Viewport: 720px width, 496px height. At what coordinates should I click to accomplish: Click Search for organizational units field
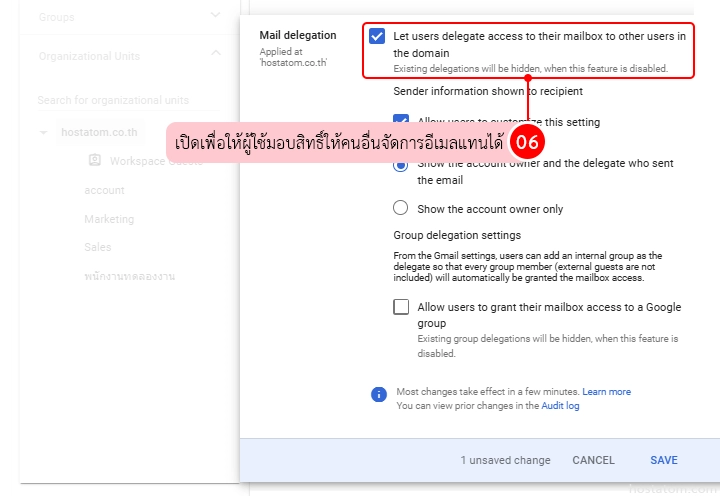[129, 100]
